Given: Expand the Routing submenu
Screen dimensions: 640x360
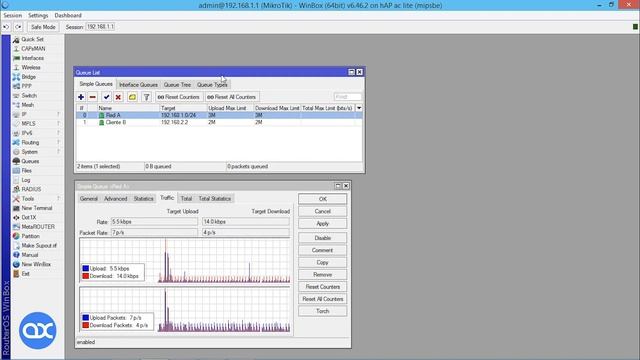Looking at the screenshot, I should click(58, 142).
